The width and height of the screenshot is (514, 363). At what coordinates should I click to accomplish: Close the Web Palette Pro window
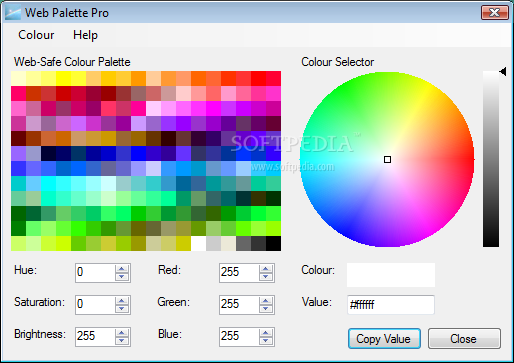click(x=495, y=13)
